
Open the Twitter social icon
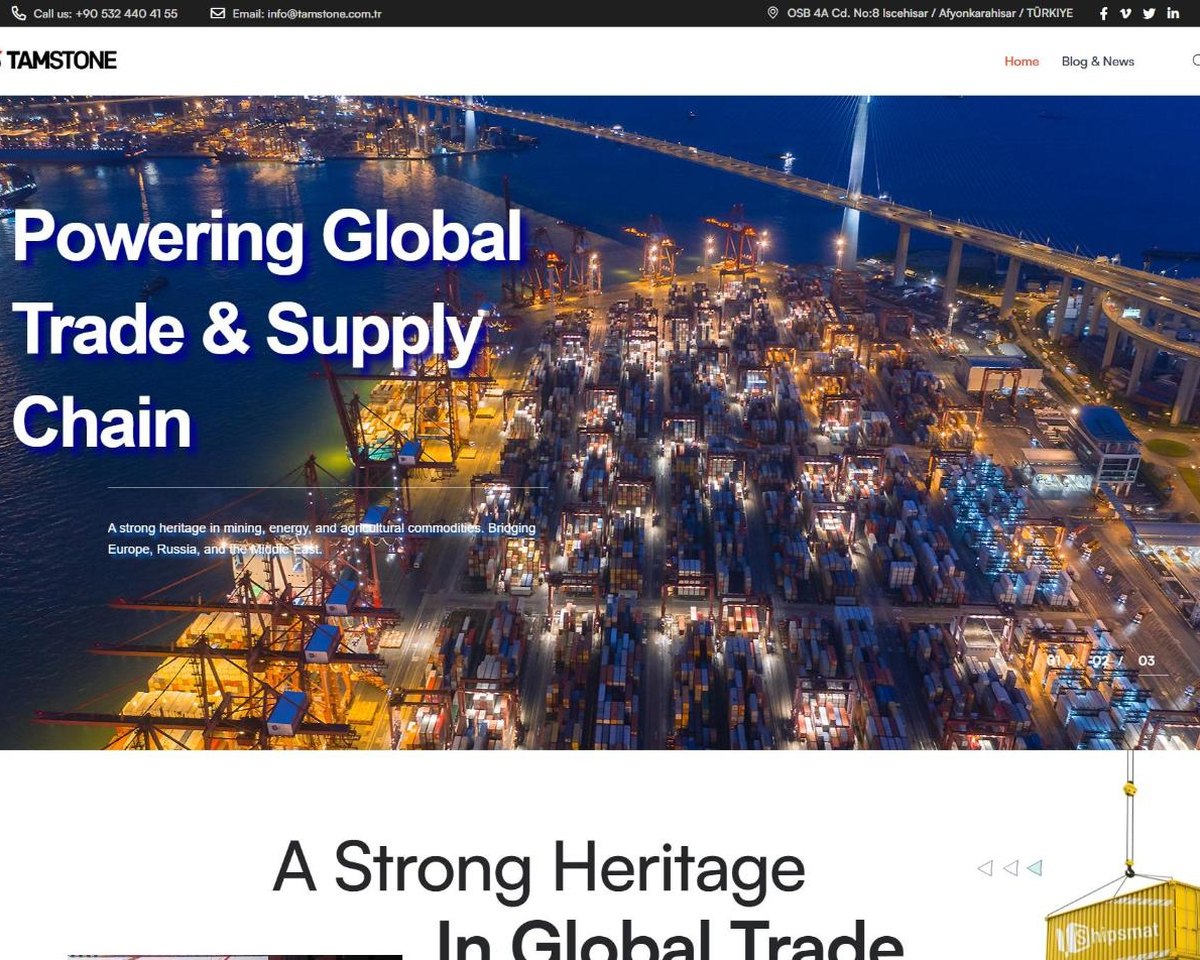1149,13
